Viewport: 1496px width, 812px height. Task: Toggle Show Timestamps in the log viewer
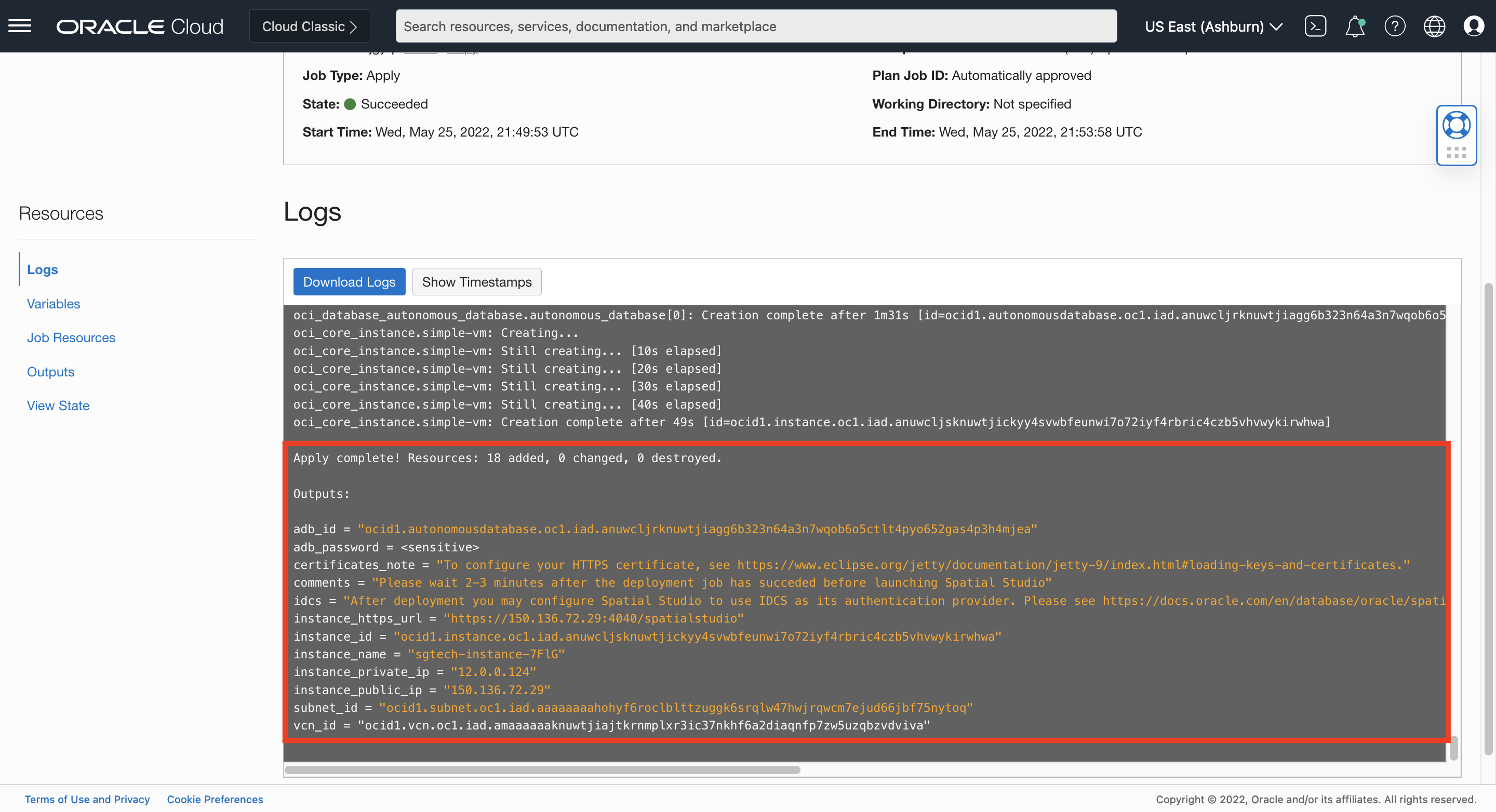click(476, 281)
